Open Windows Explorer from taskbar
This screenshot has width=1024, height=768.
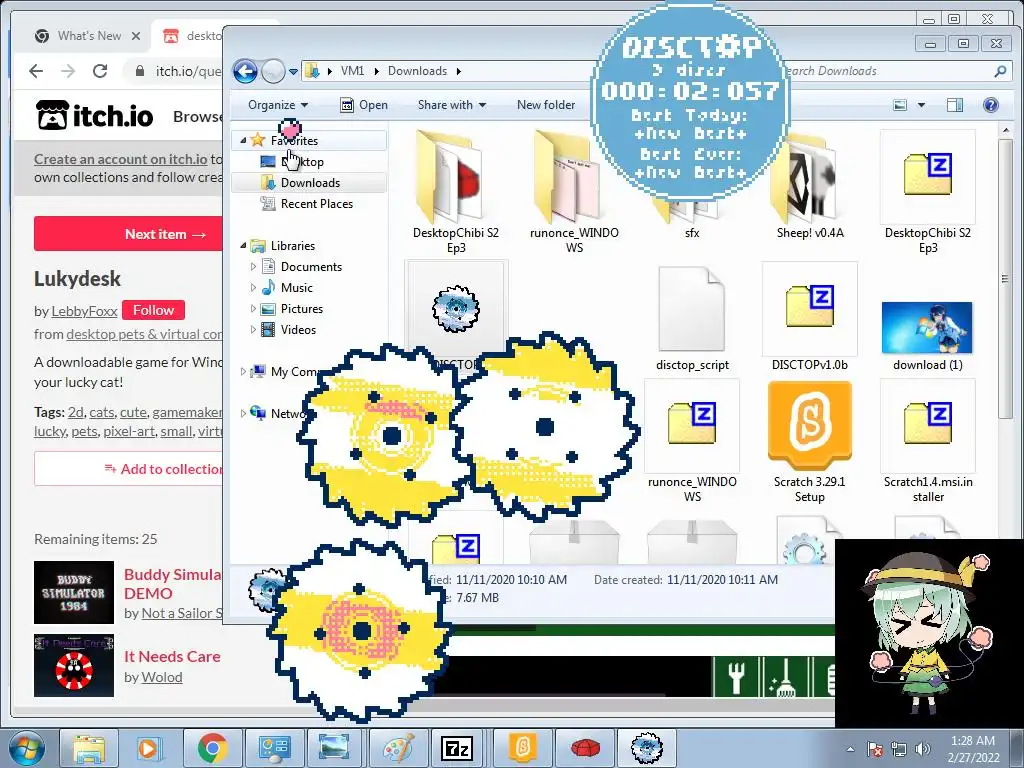click(89, 748)
